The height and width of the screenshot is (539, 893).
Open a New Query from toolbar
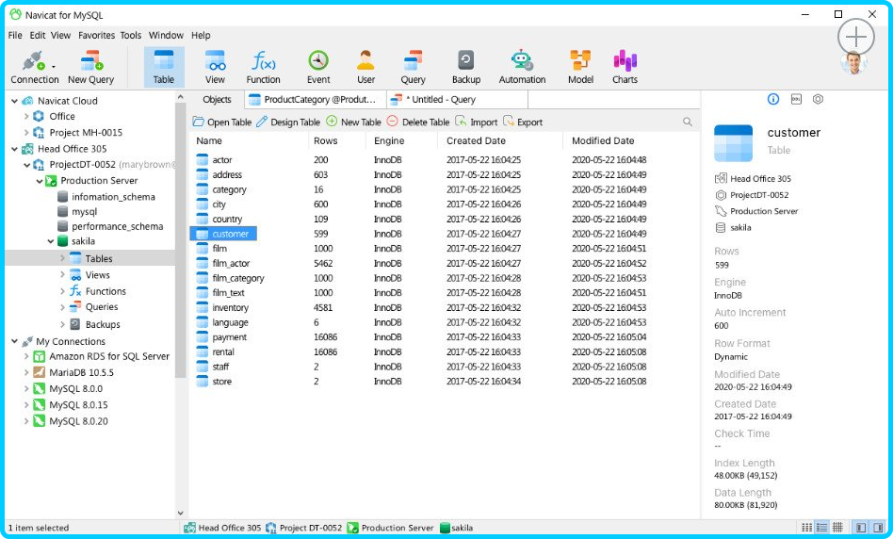(x=91, y=66)
